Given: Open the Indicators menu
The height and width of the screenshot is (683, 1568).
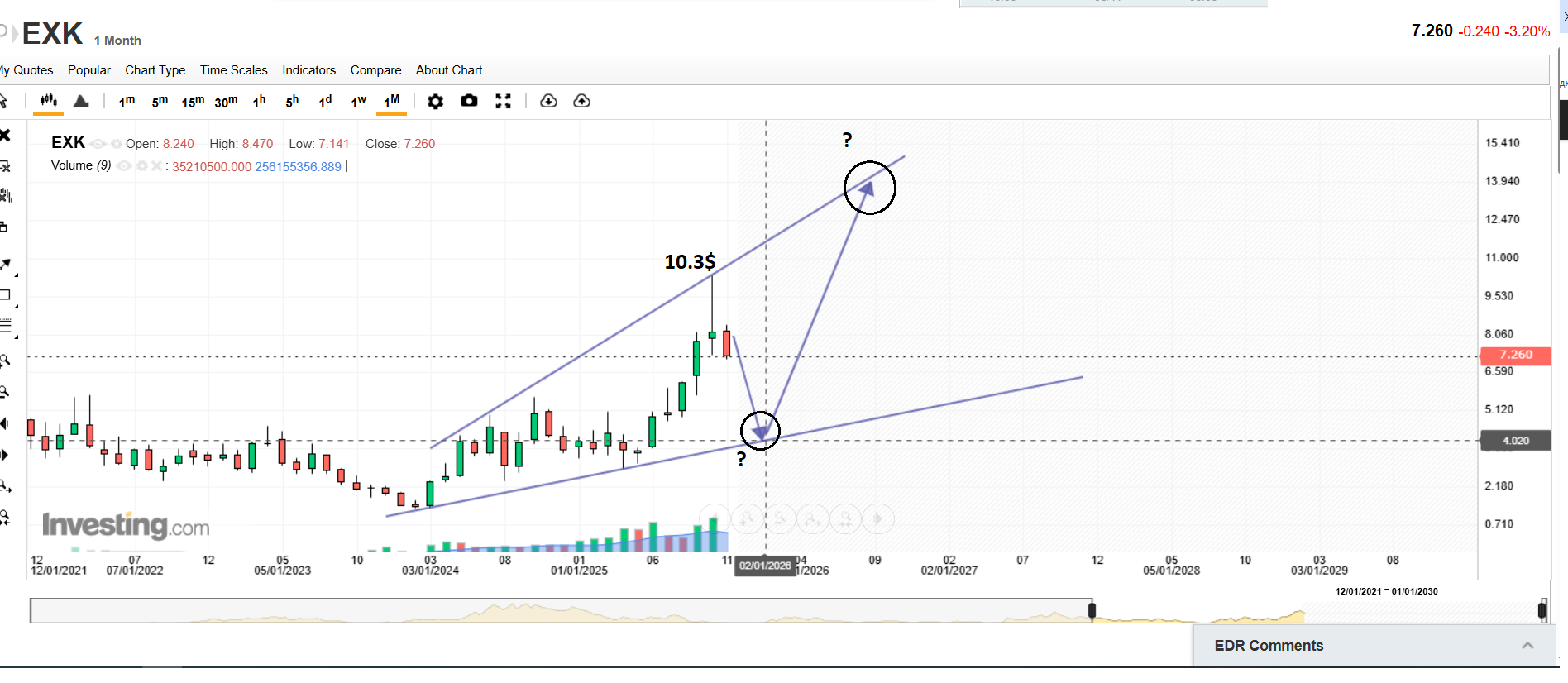Looking at the screenshot, I should (308, 70).
